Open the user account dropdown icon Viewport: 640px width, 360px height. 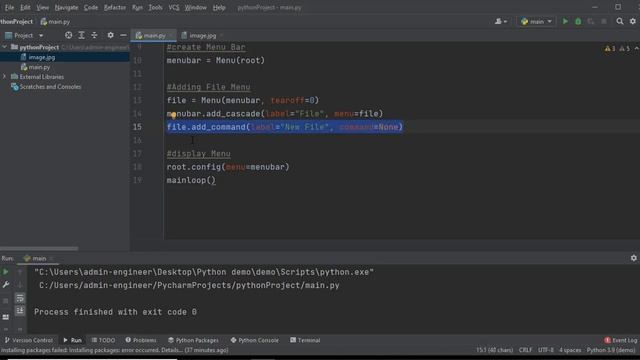(501, 21)
